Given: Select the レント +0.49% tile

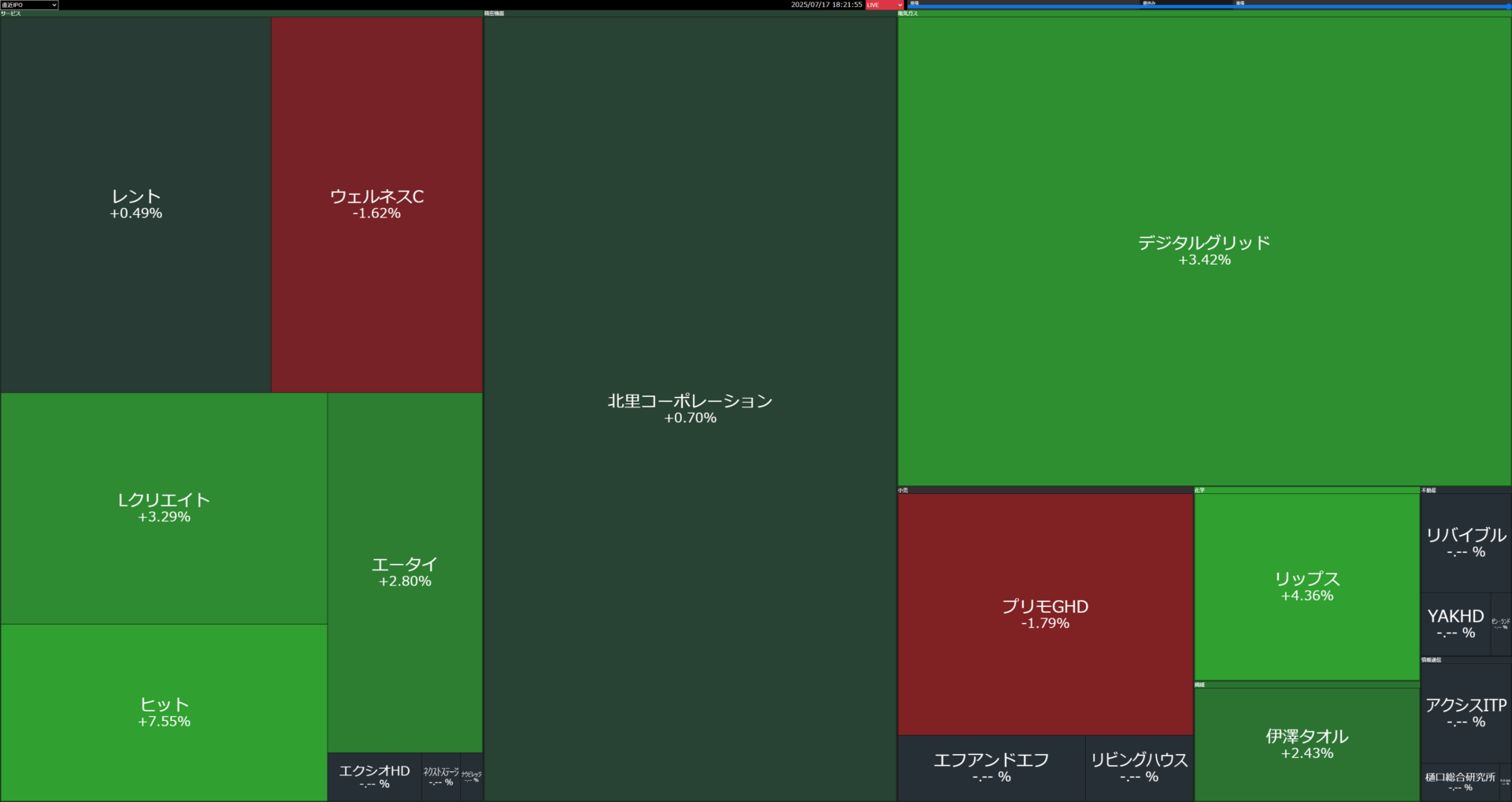Looking at the screenshot, I should (x=135, y=205).
